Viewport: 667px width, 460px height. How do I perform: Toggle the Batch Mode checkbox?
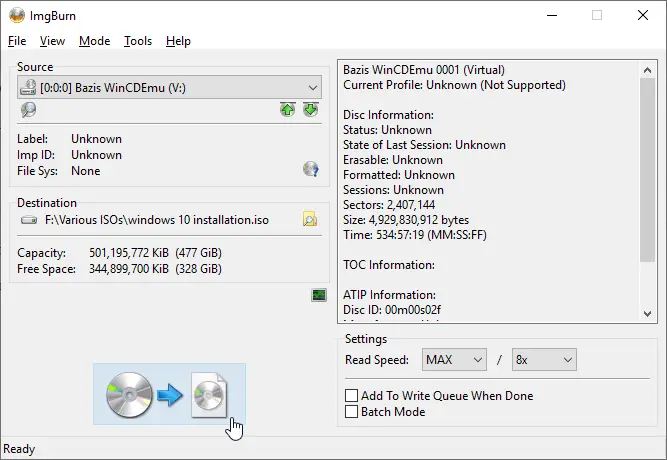coord(351,412)
